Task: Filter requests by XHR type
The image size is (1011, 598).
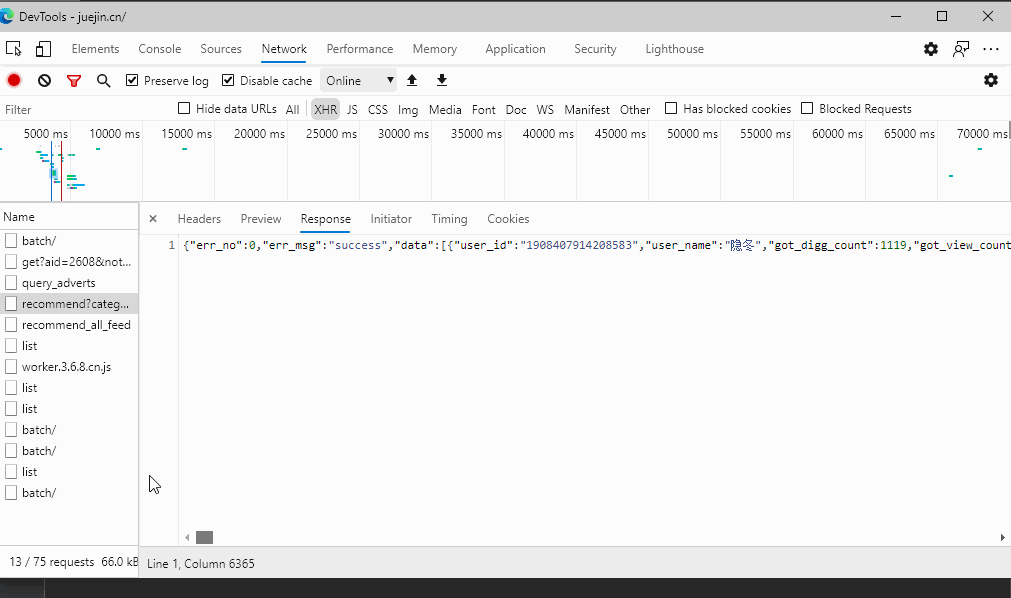Action: 325,109
